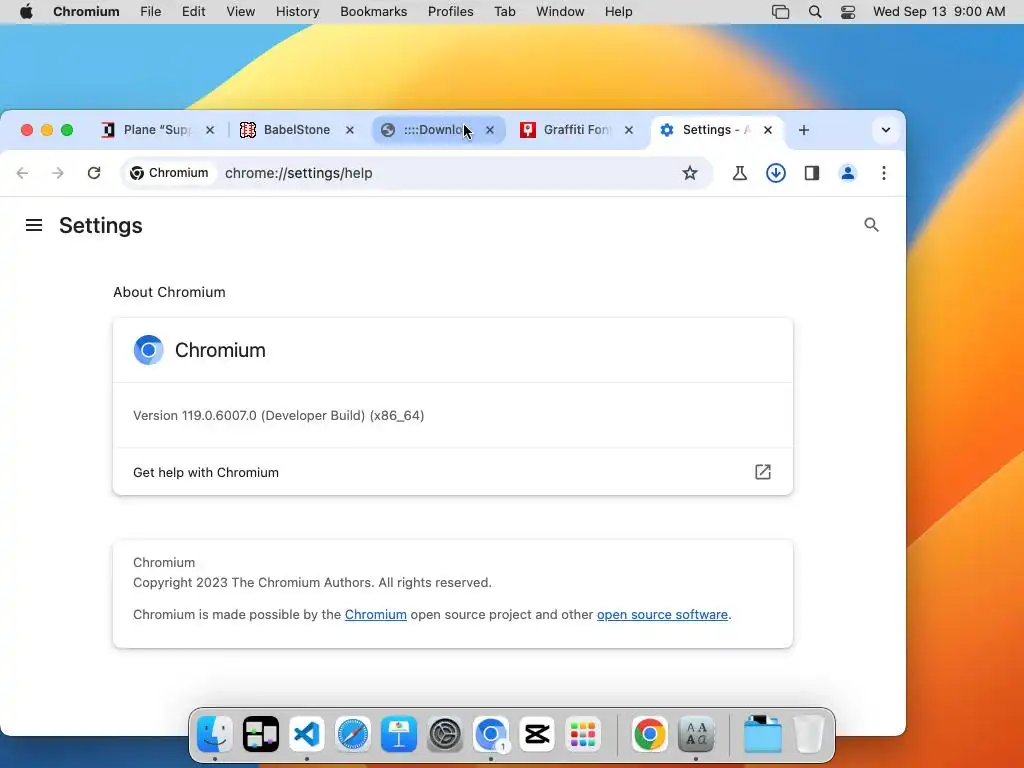The width and height of the screenshot is (1024, 768).
Task: Select the version 119.0.6007.0 text
Action: [x=279, y=415]
